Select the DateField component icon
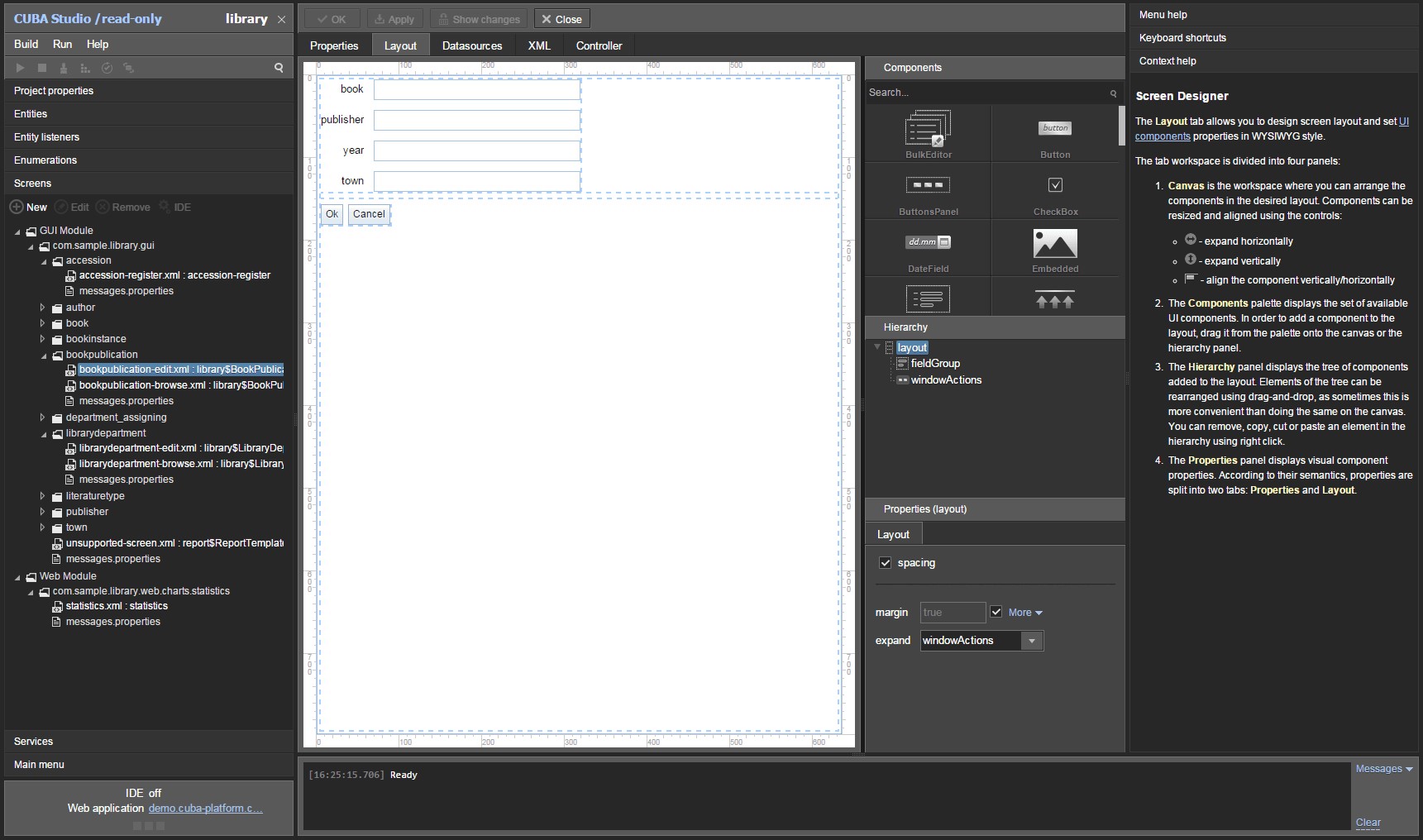The image size is (1423, 840). [928, 243]
